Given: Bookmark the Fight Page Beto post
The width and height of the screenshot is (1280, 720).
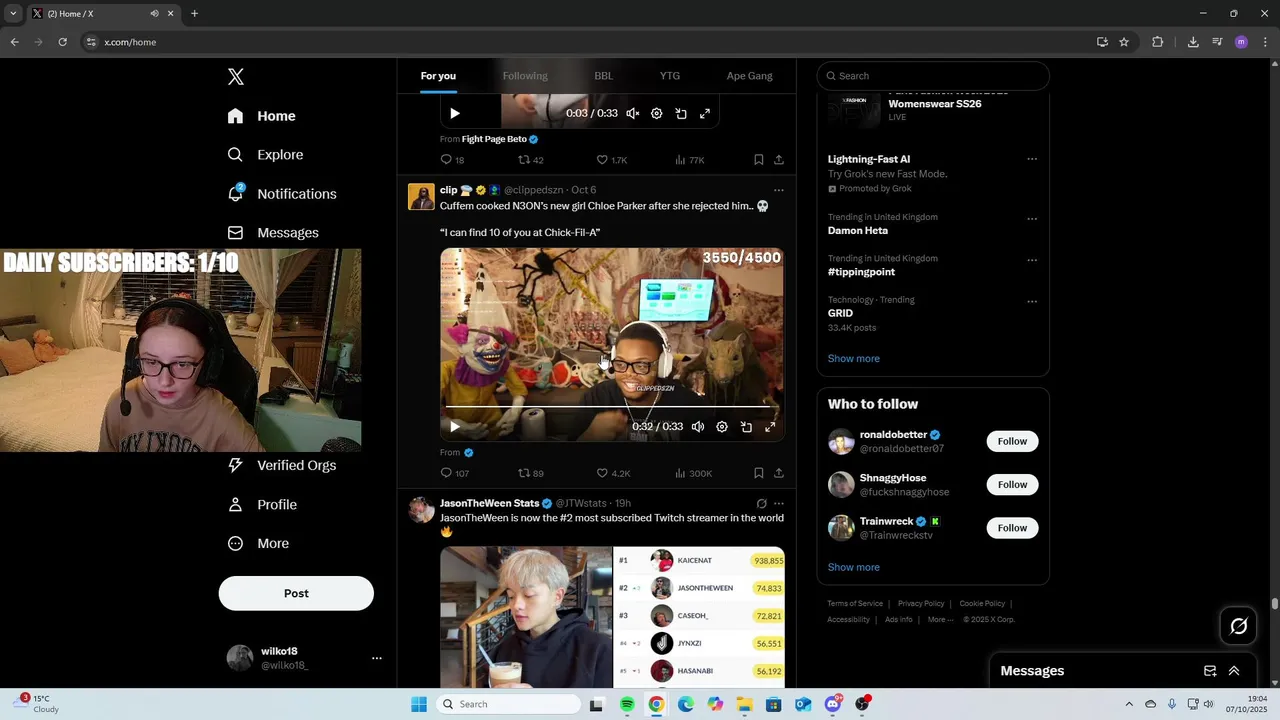Looking at the screenshot, I should (x=759, y=160).
